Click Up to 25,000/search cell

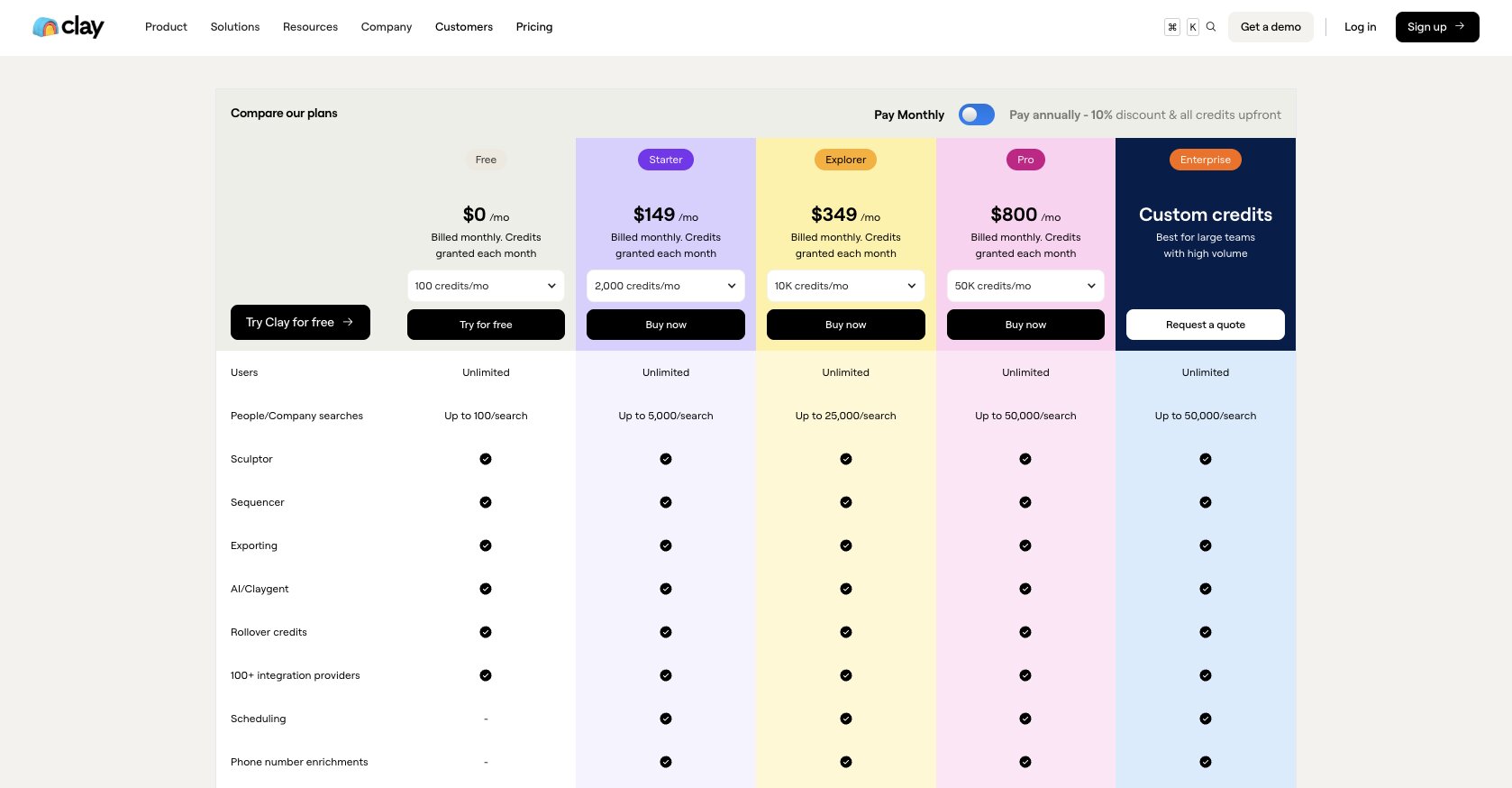tap(846, 416)
